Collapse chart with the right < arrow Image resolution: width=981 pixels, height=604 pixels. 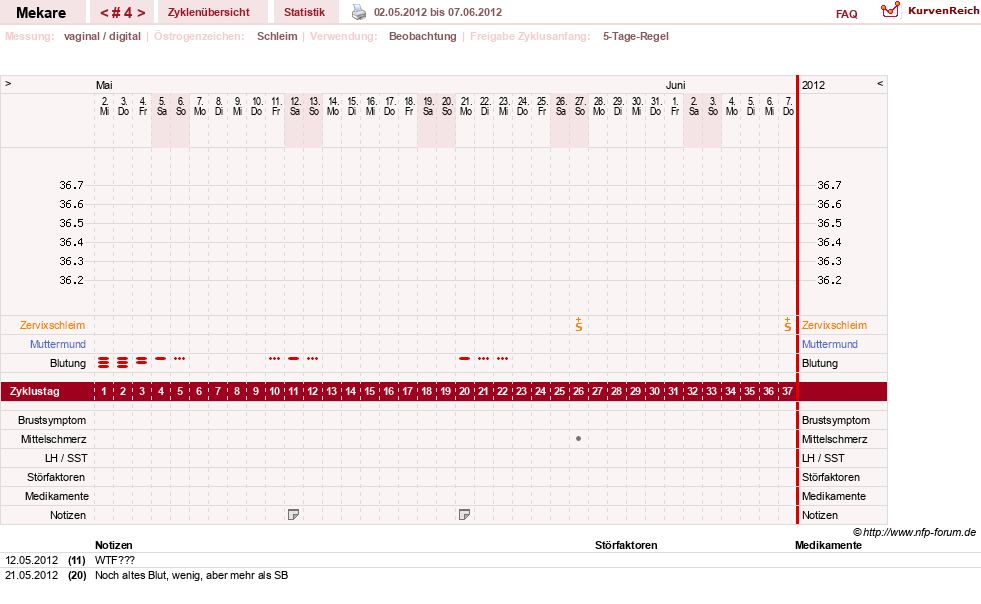pyautogui.click(x=880, y=83)
